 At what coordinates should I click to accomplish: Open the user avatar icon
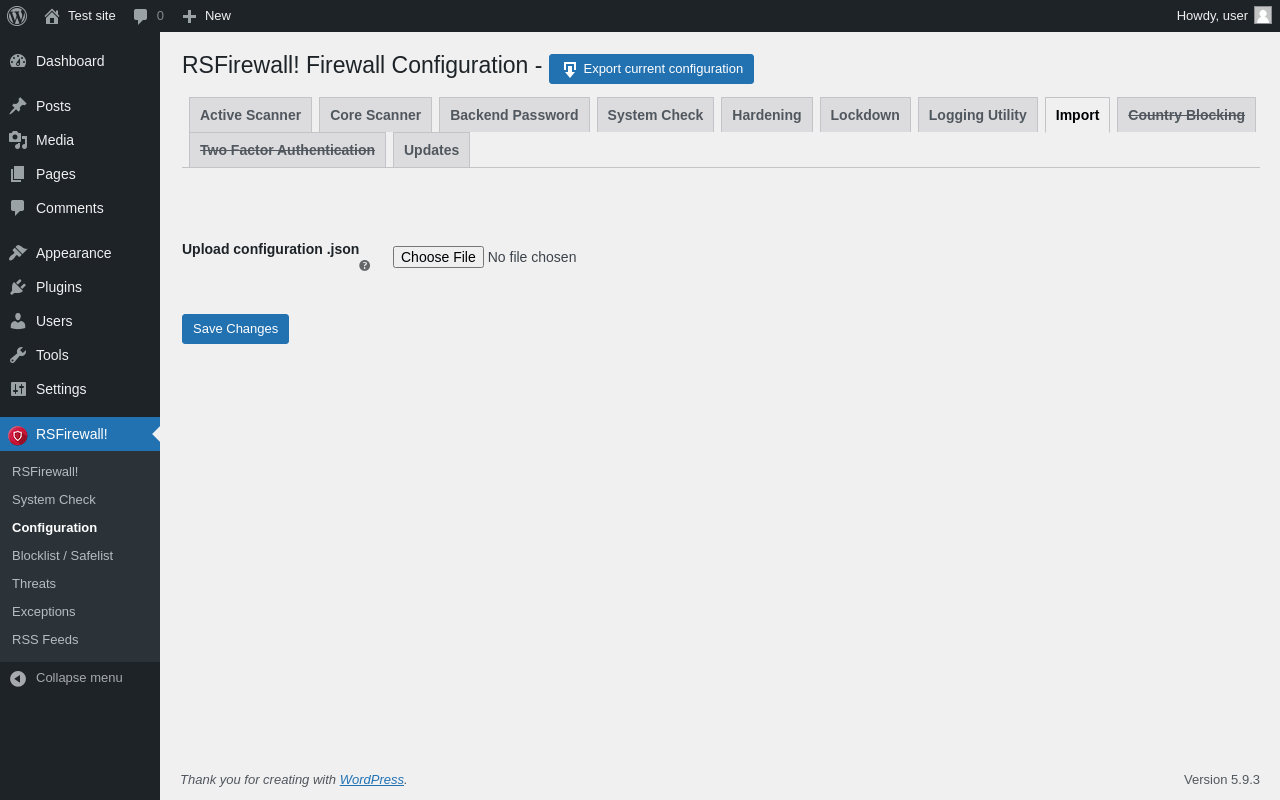pos(1263,15)
